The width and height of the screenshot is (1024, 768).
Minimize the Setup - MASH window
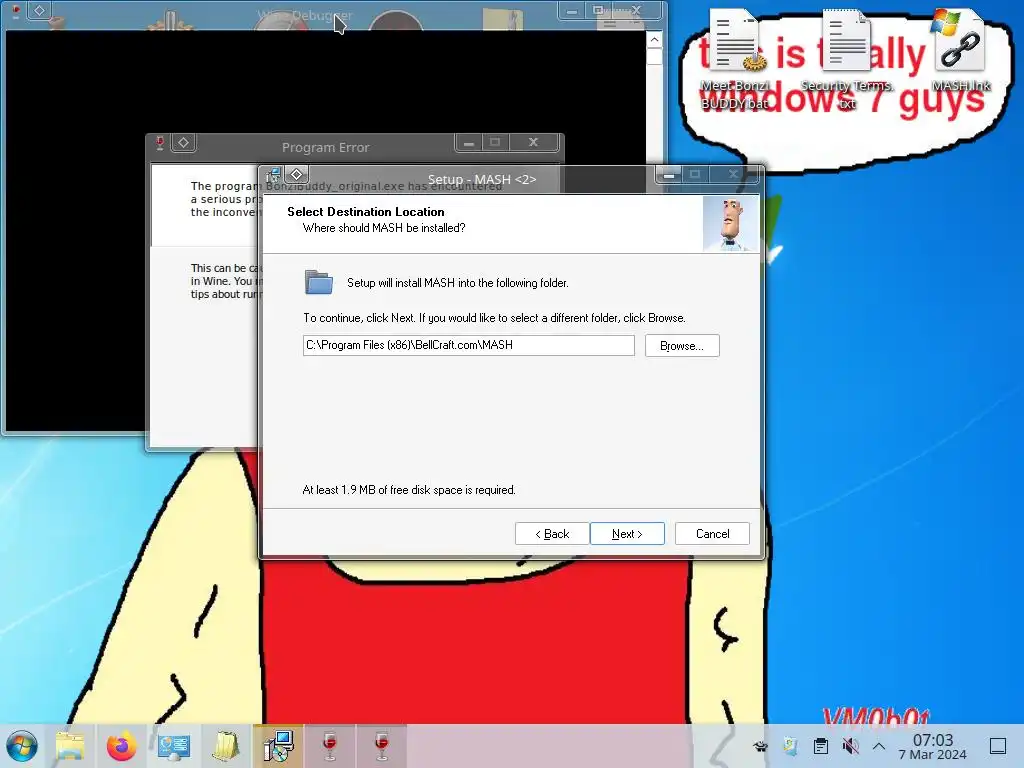point(669,174)
